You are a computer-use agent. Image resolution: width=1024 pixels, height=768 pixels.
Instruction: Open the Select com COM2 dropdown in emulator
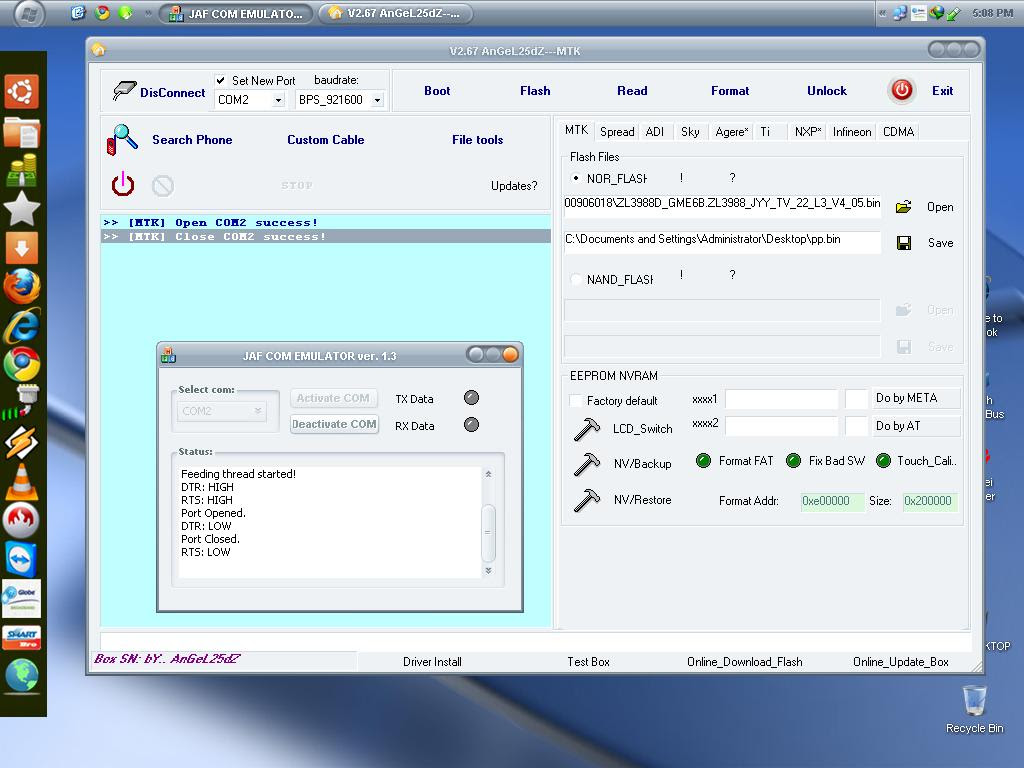coord(221,411)
